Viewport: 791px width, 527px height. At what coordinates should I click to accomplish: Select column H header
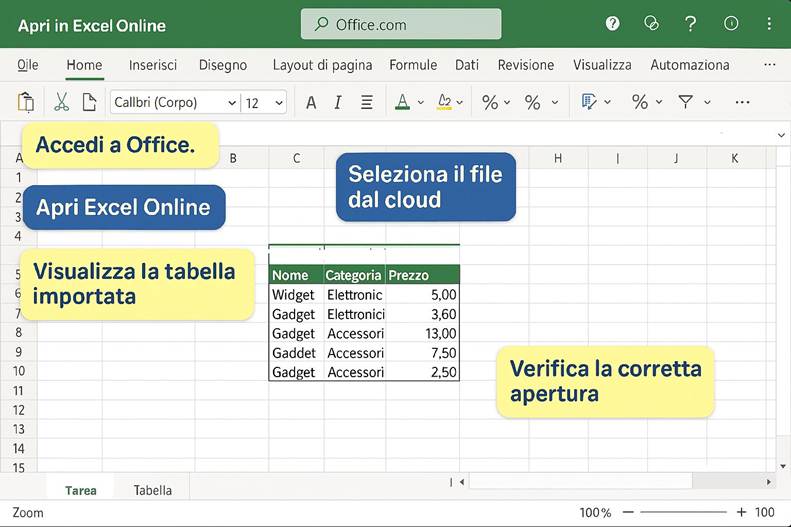pyautogui.click(x=558, y=158)
